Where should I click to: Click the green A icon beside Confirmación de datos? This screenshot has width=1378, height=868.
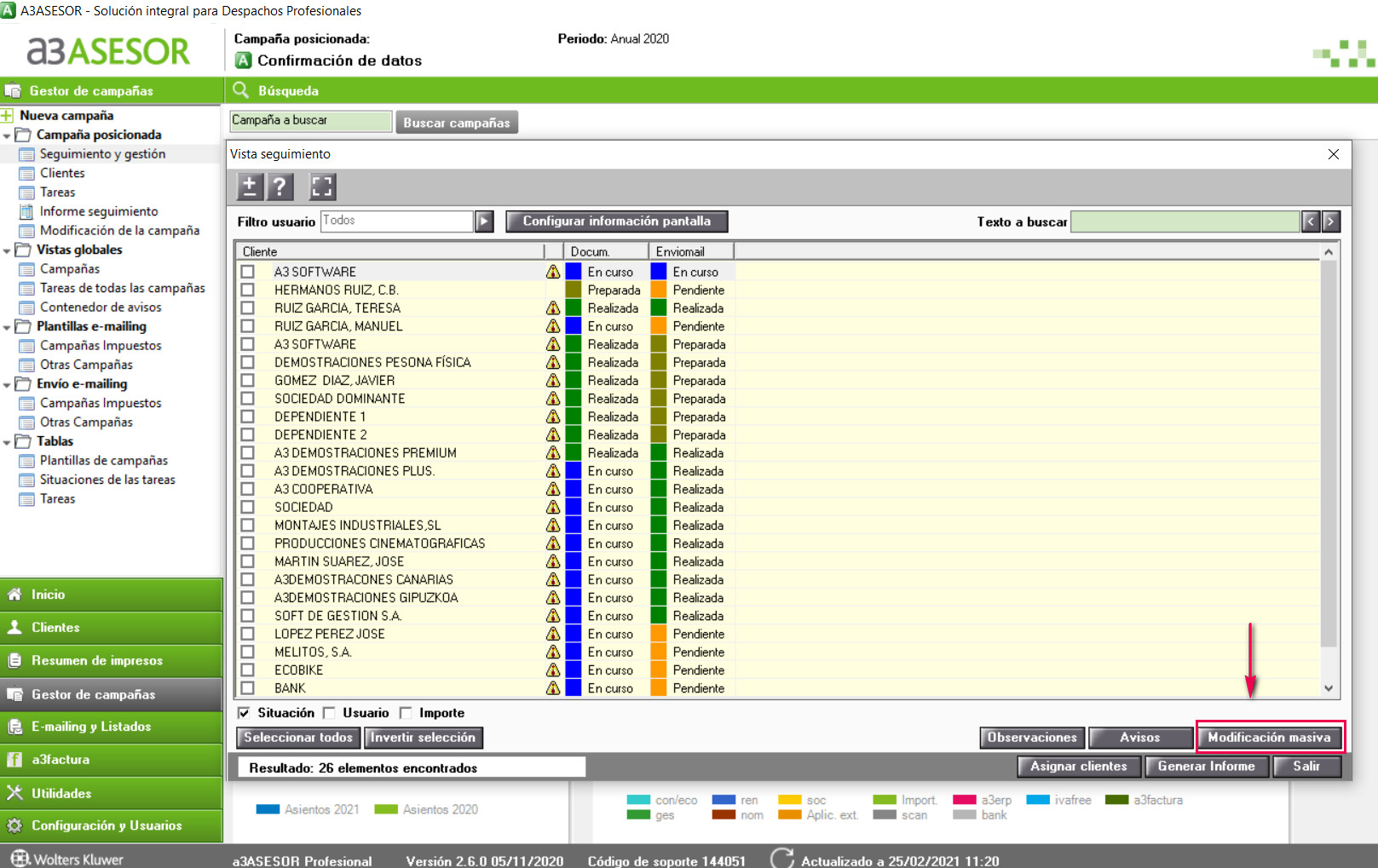pos(244,60)
